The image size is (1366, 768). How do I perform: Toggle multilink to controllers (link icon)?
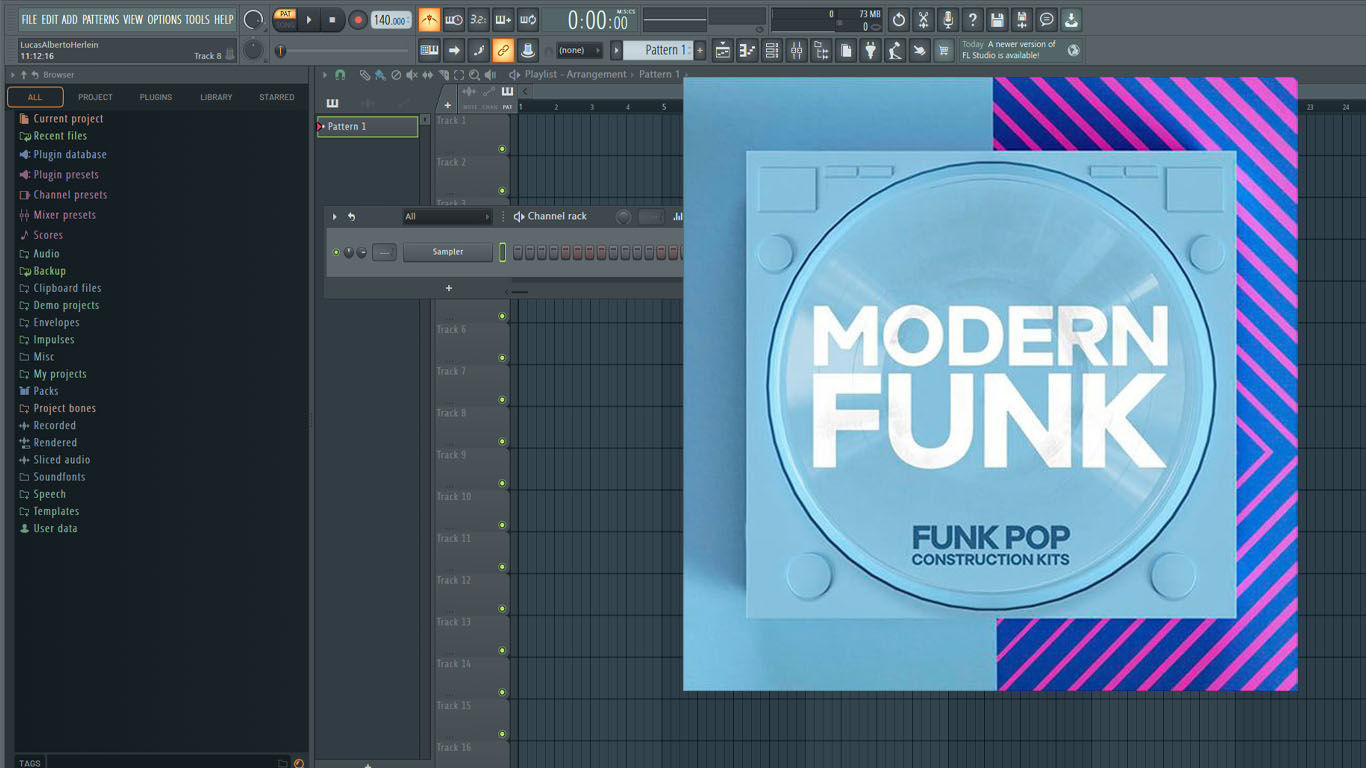tap(503, 50)
